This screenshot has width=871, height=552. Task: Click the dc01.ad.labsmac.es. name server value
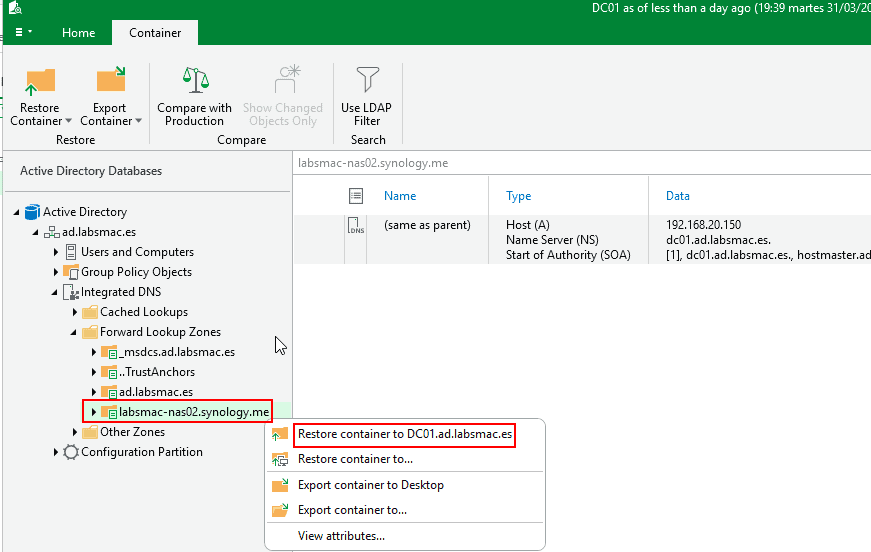coord(718,240)
